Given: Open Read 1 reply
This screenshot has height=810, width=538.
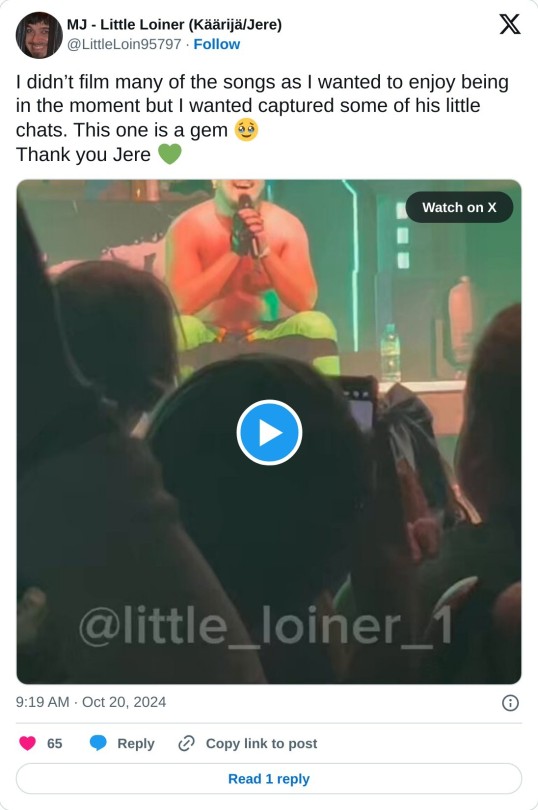Looking at the screenshot, I should pyautogui.click(x=269, y=778).
